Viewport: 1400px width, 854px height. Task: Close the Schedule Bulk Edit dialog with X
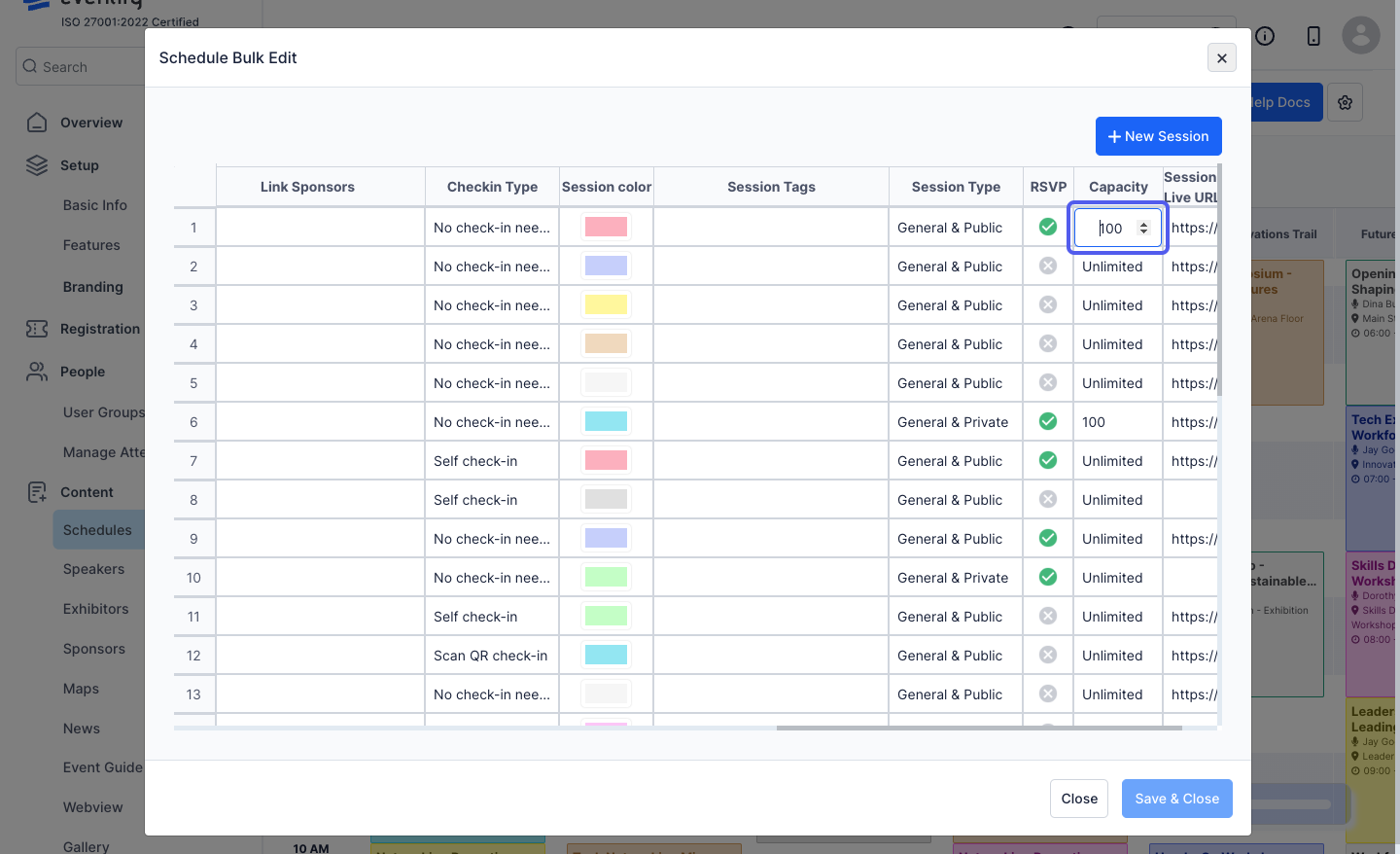(1222, 58)
